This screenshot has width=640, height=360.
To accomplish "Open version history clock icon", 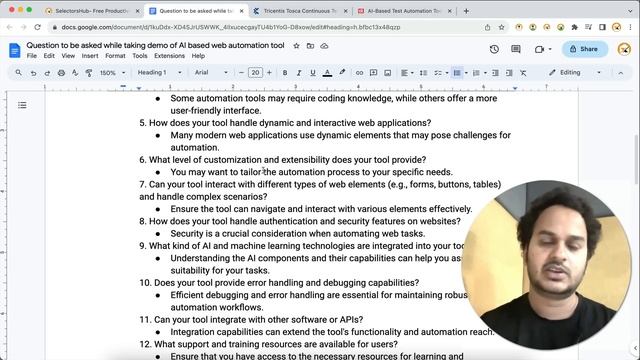I will tap(494, 49).
